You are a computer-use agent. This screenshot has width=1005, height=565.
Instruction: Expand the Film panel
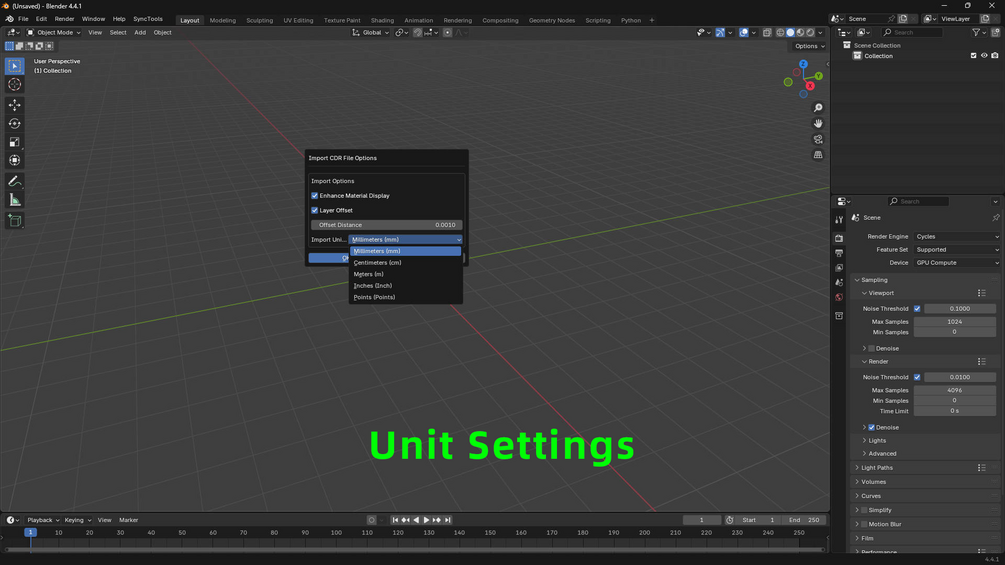click(x=867, y=538)
